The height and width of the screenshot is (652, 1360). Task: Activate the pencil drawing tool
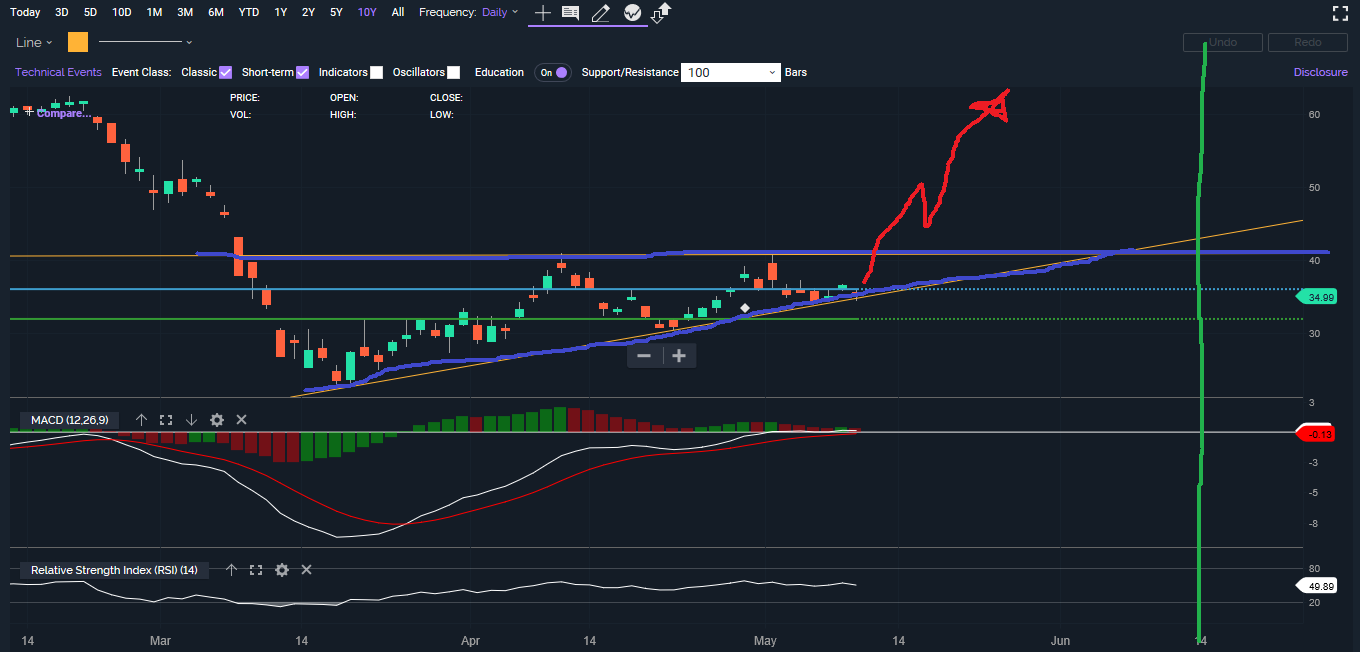tap(600, 13)
